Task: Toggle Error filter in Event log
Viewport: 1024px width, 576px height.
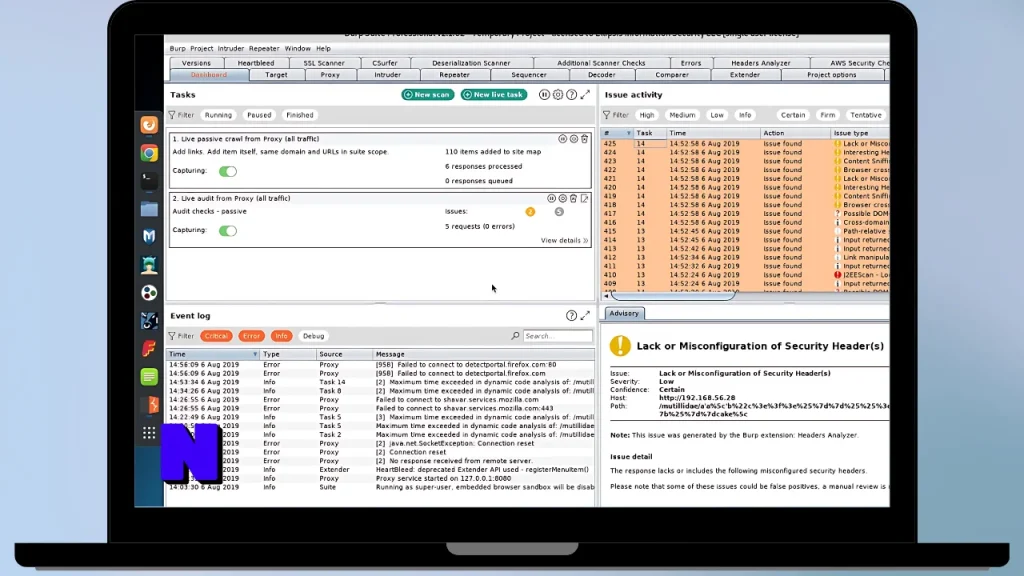Action: click(251, 336)
